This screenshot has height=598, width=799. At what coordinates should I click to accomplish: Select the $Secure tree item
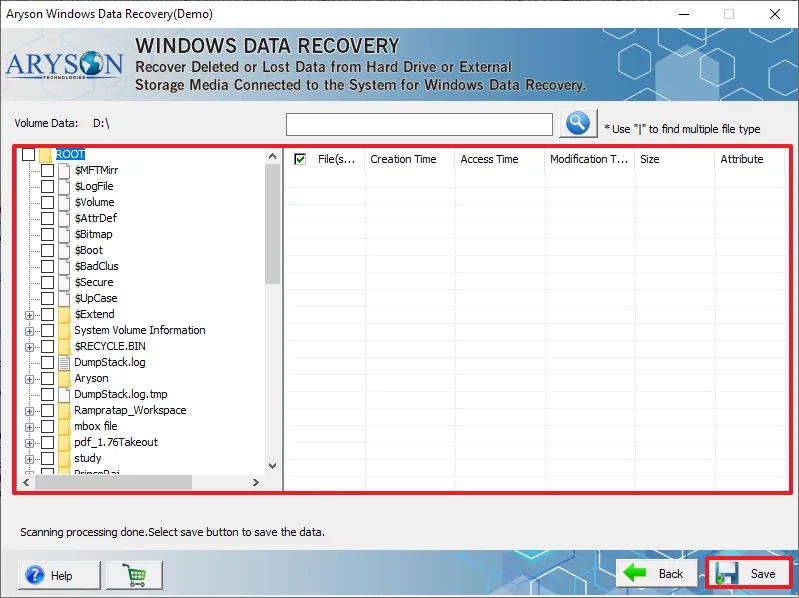pyautogui.click(x=94, y=282)
